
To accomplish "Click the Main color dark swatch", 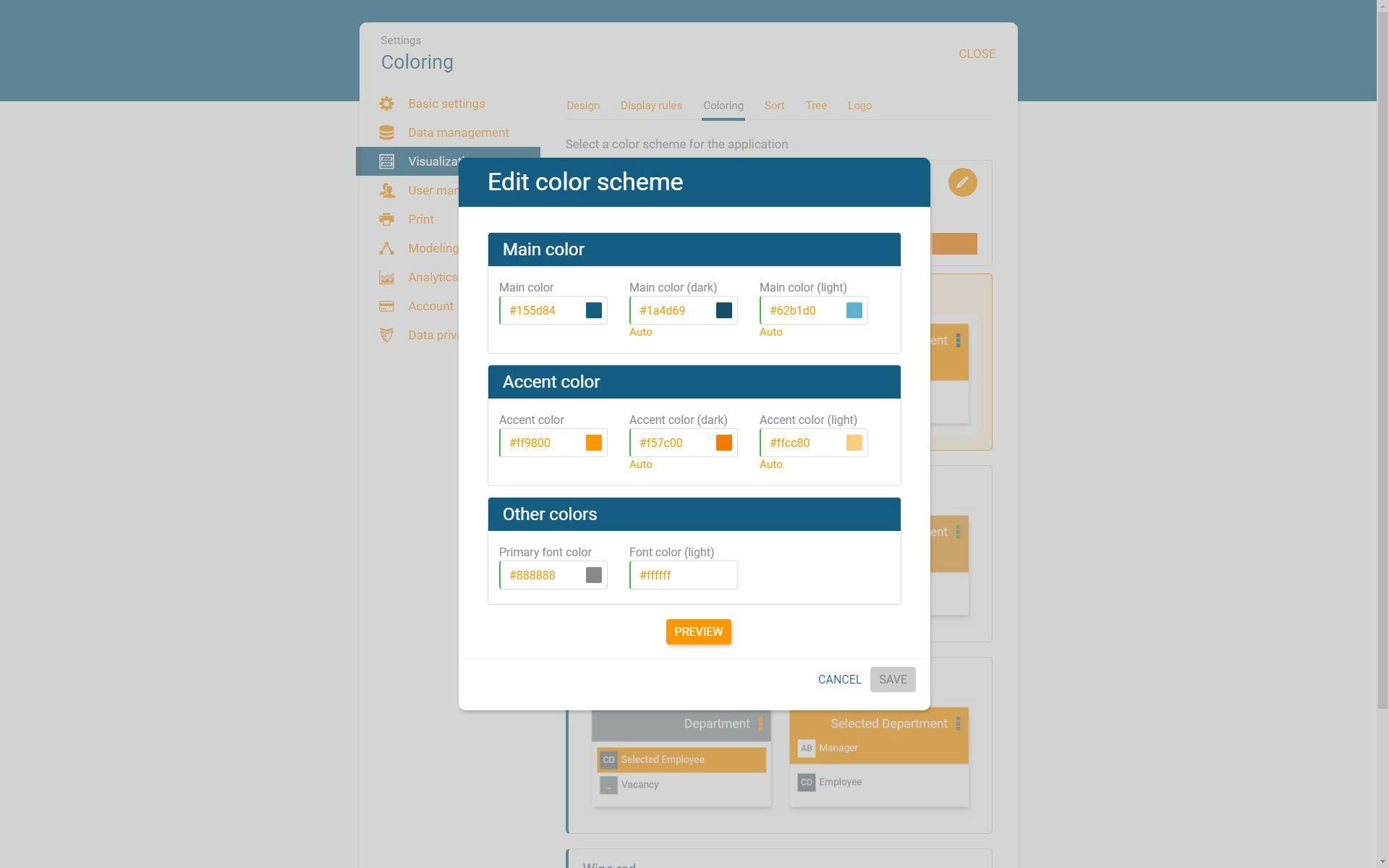I will [724, 310].
